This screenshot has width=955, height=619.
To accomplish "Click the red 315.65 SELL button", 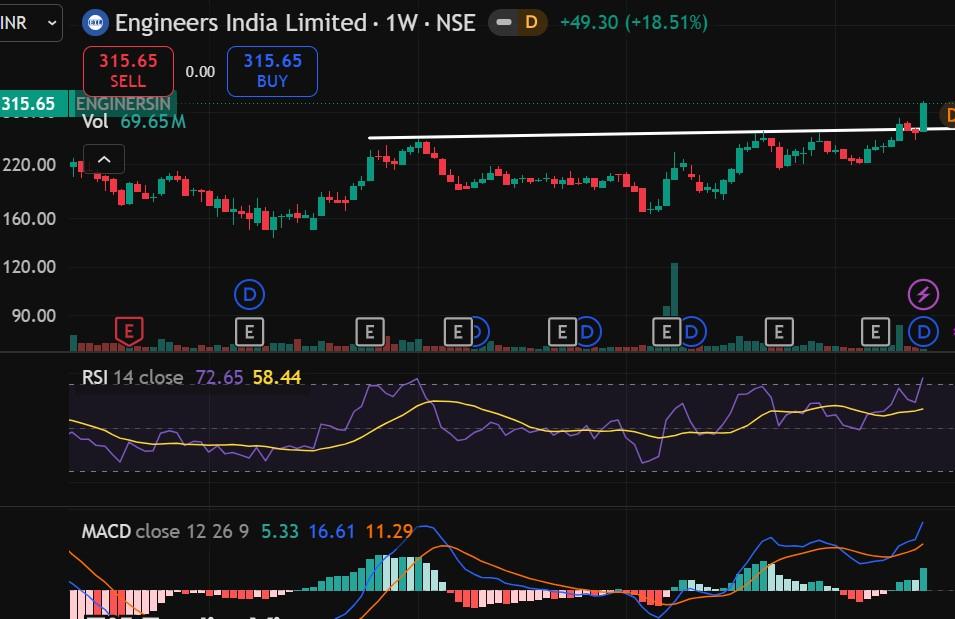I will [129, 71].
